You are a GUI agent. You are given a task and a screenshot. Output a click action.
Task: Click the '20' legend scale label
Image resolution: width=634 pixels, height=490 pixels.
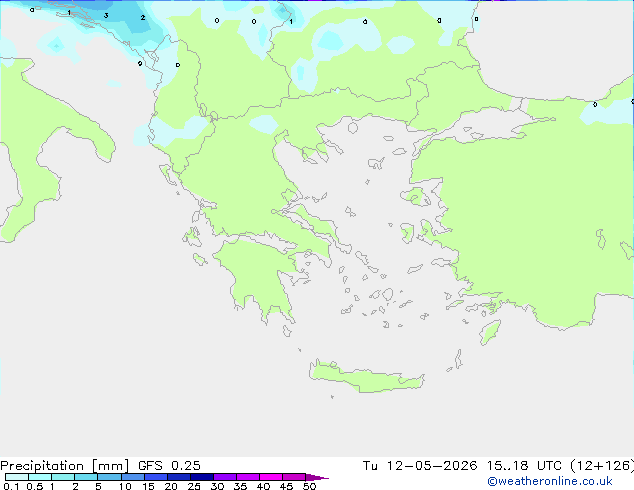(171, 486)
